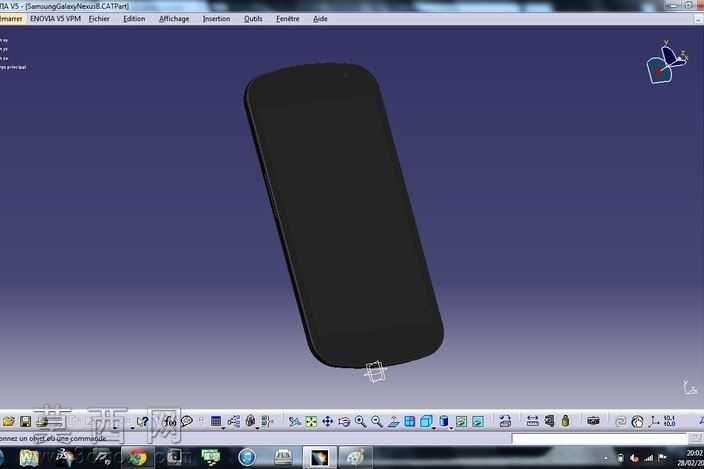Open the yellow W taskbar application
704x469 pixels.
(29, 458)
